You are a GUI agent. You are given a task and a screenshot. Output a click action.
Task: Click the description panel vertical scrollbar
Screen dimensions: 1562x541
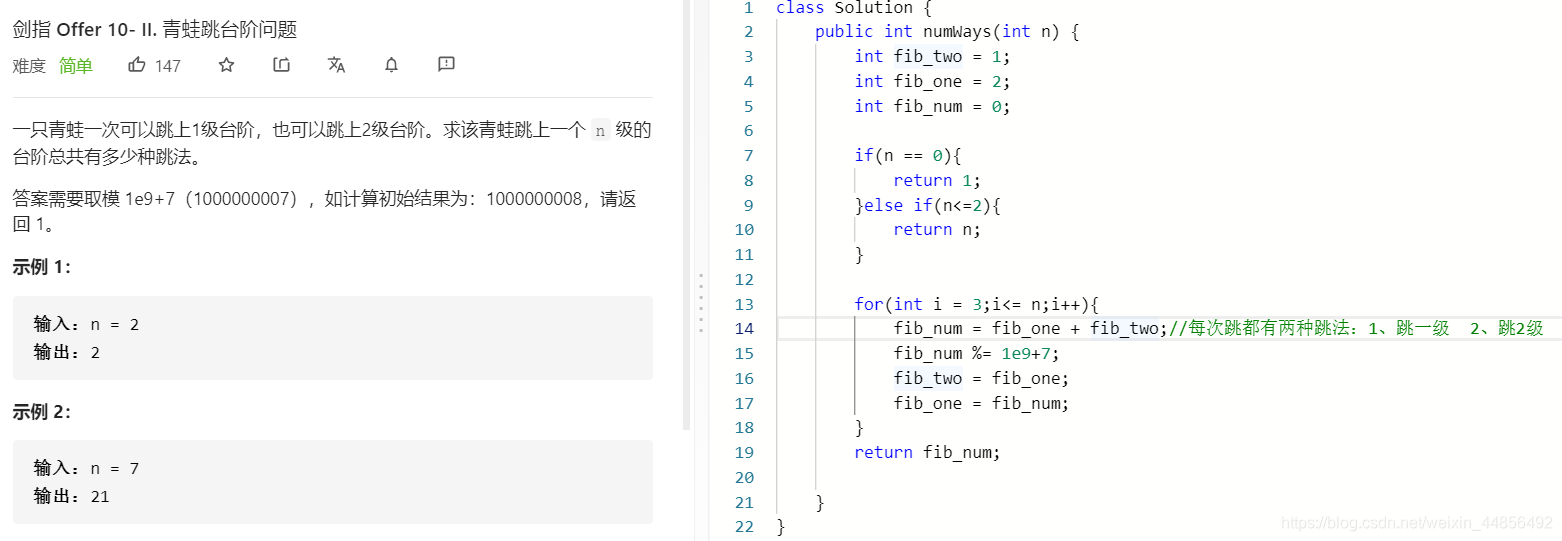[x=686, y=215]
